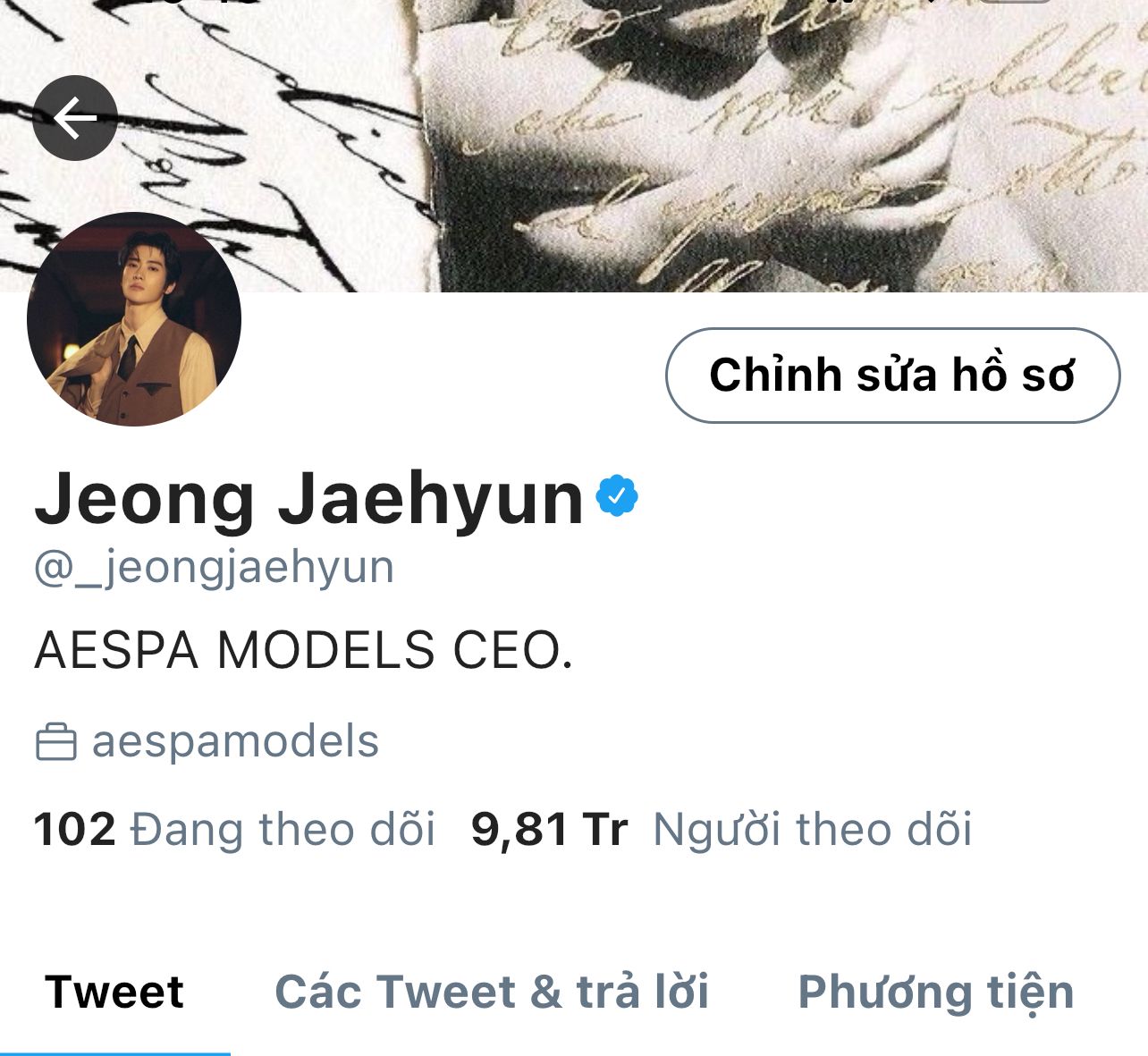
Task: Select the @_jeongjaehyun handle text
Action: click(x=214, y=567)
